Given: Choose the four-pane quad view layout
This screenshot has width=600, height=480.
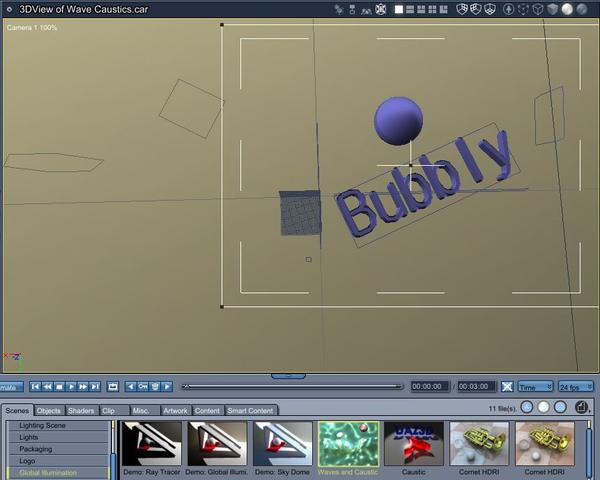Looking at the screenshot, I should pyautogui.click(x=432, y=10).
